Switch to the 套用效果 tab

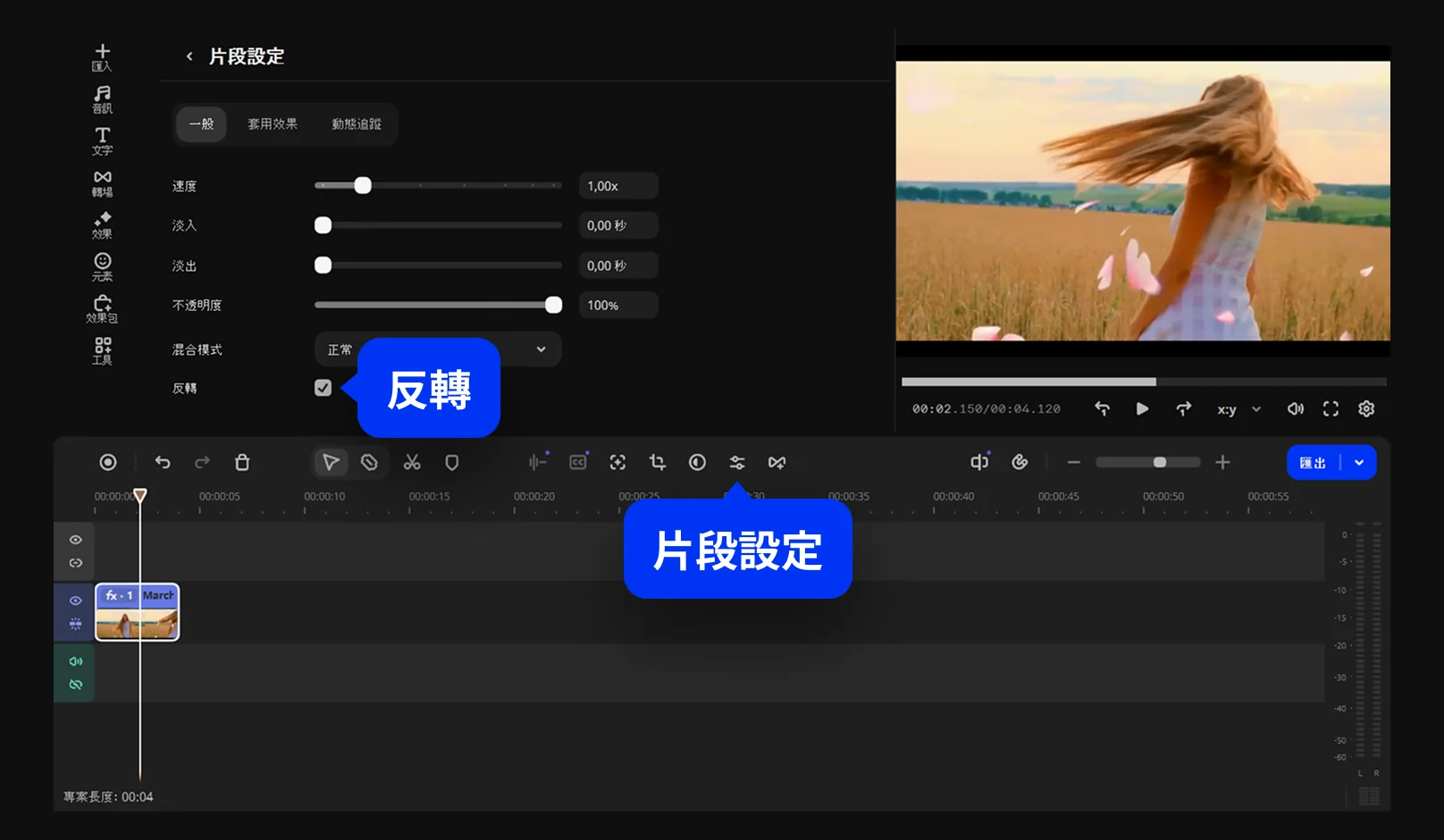click(273, 124)
